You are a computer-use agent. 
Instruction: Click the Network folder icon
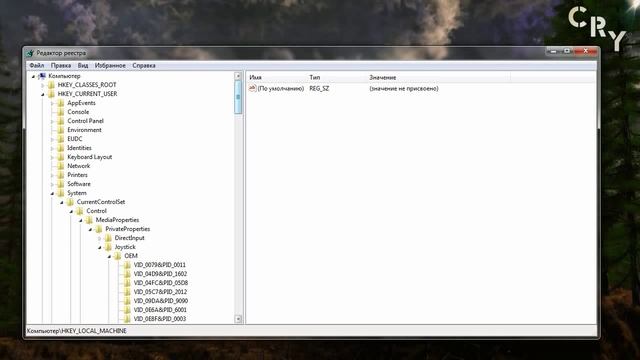61,166
